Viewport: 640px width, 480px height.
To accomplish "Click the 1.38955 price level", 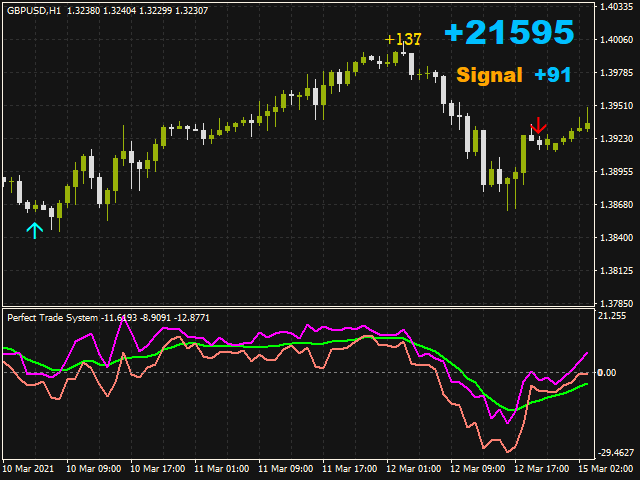I will 616,171.
